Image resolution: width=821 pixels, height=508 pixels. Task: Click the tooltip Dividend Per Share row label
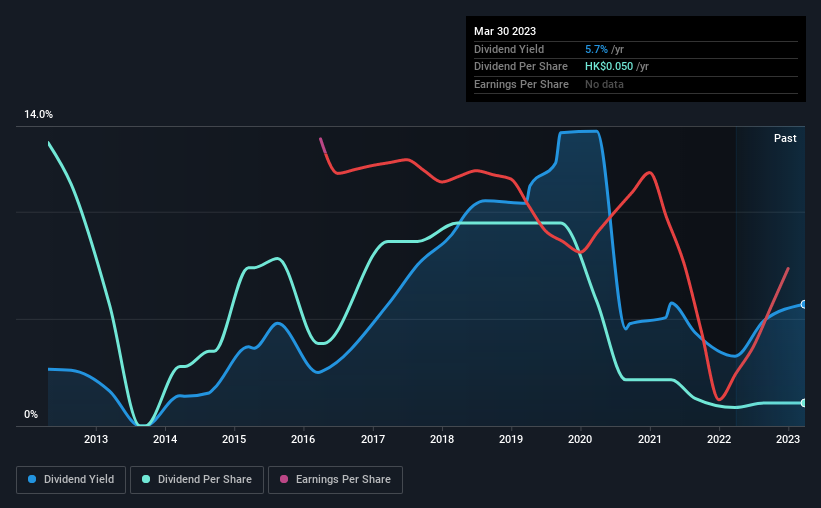coord(521,67)
